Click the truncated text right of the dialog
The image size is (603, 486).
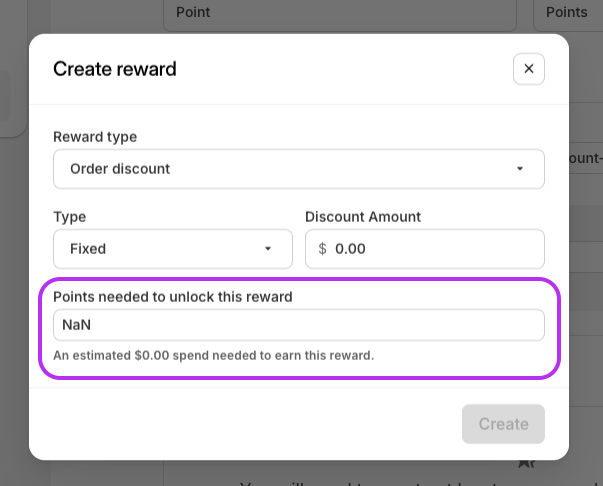coord(584,159)
